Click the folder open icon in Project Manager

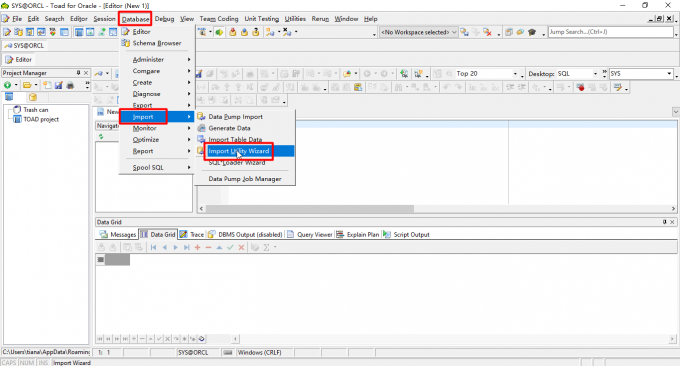[27, 85]
